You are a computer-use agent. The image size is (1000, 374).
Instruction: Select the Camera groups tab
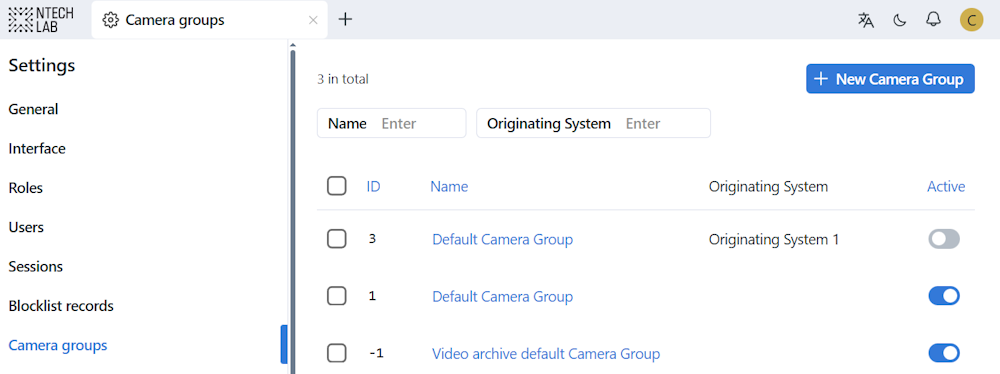tap(209, 20)
